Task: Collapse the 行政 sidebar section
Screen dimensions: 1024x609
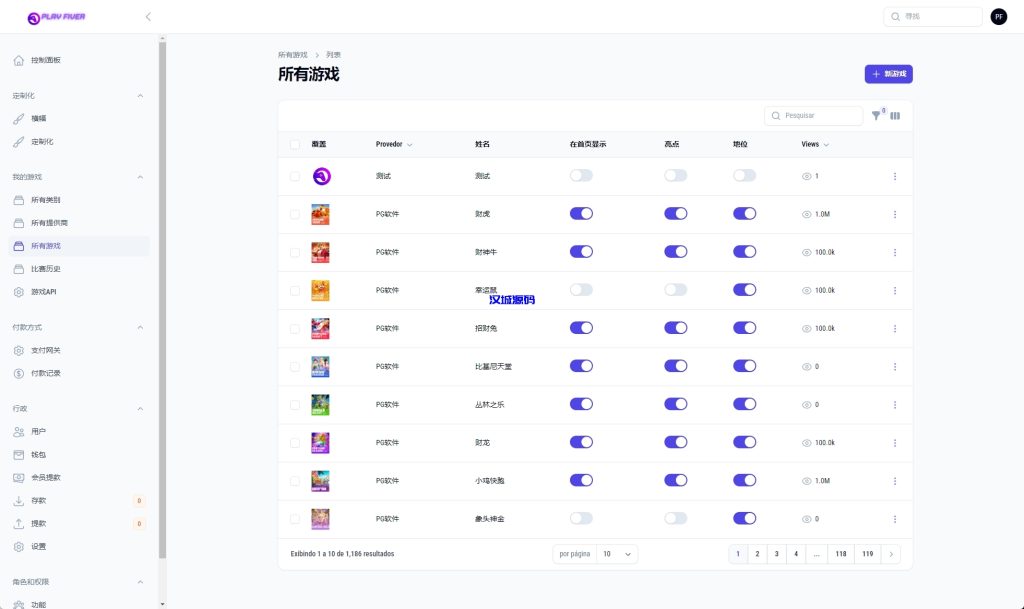Action: (x=140, y=408)
